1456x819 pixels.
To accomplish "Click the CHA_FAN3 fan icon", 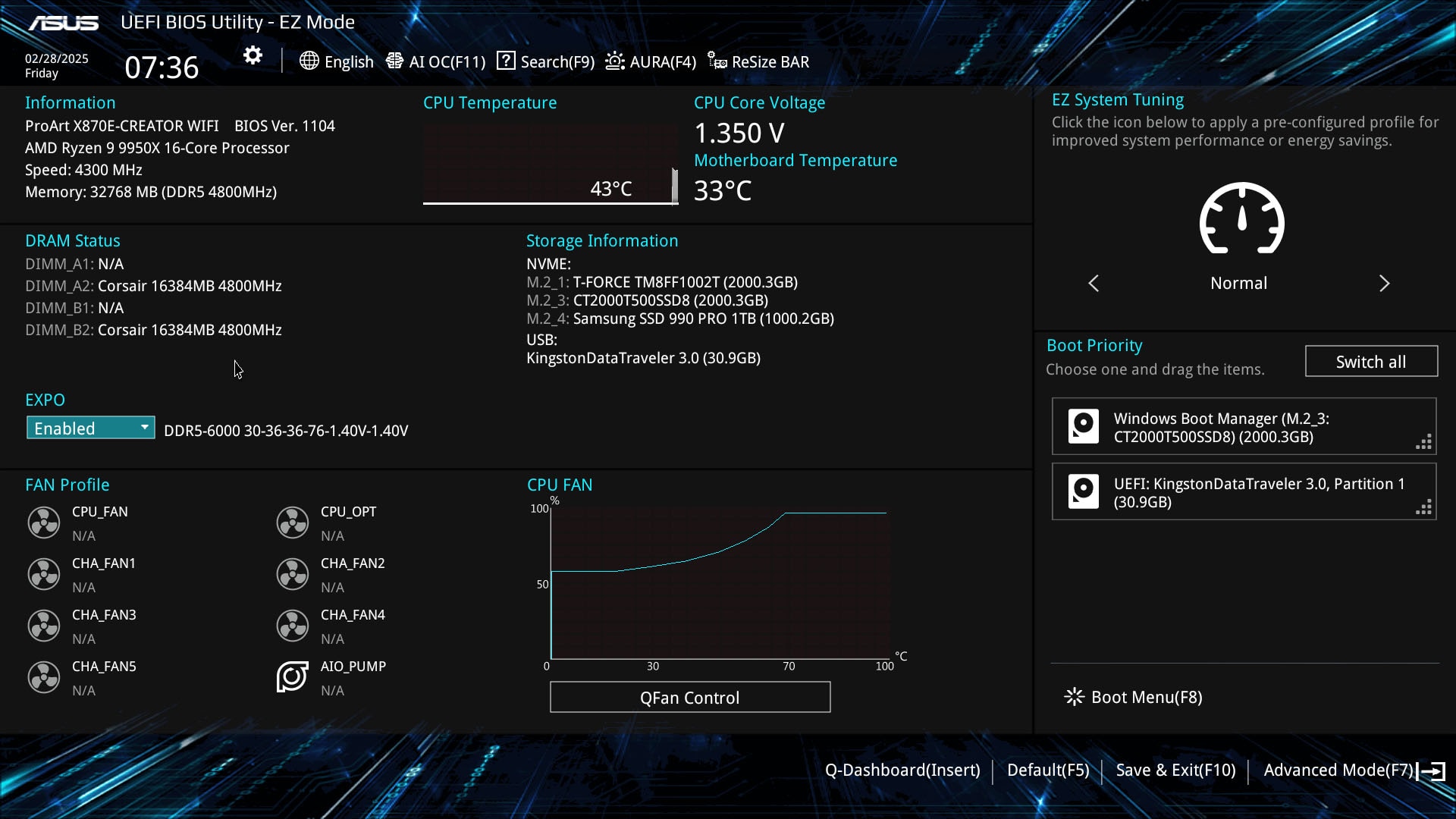I will pos(44,626).
